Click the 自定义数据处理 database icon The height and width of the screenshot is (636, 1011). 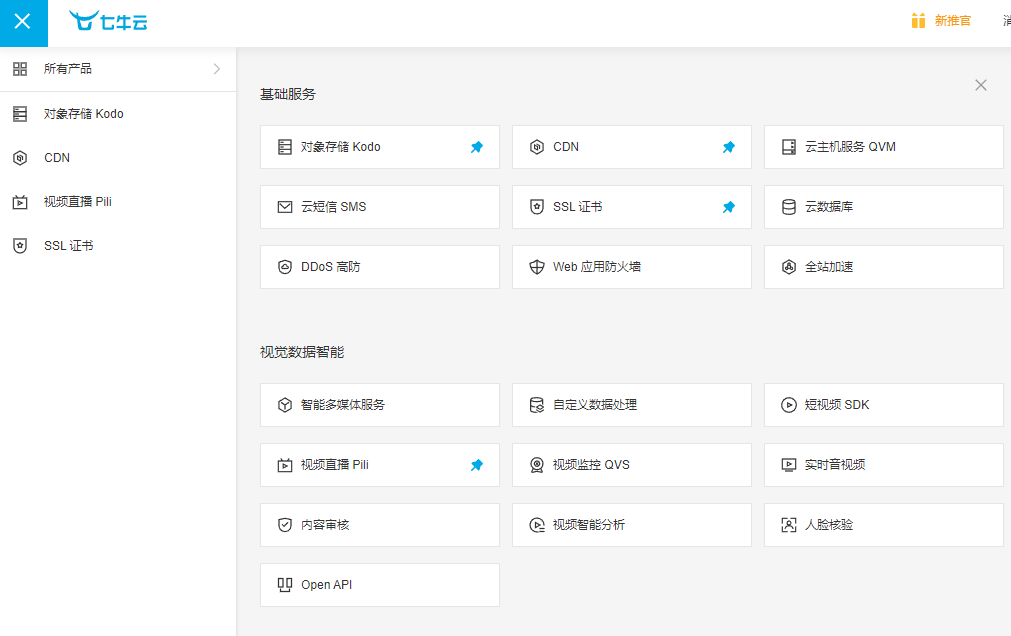(536, 405)
